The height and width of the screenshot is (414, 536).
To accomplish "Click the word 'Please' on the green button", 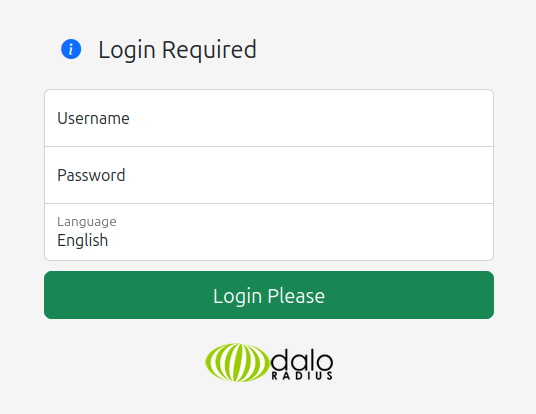I will [296, 296].
